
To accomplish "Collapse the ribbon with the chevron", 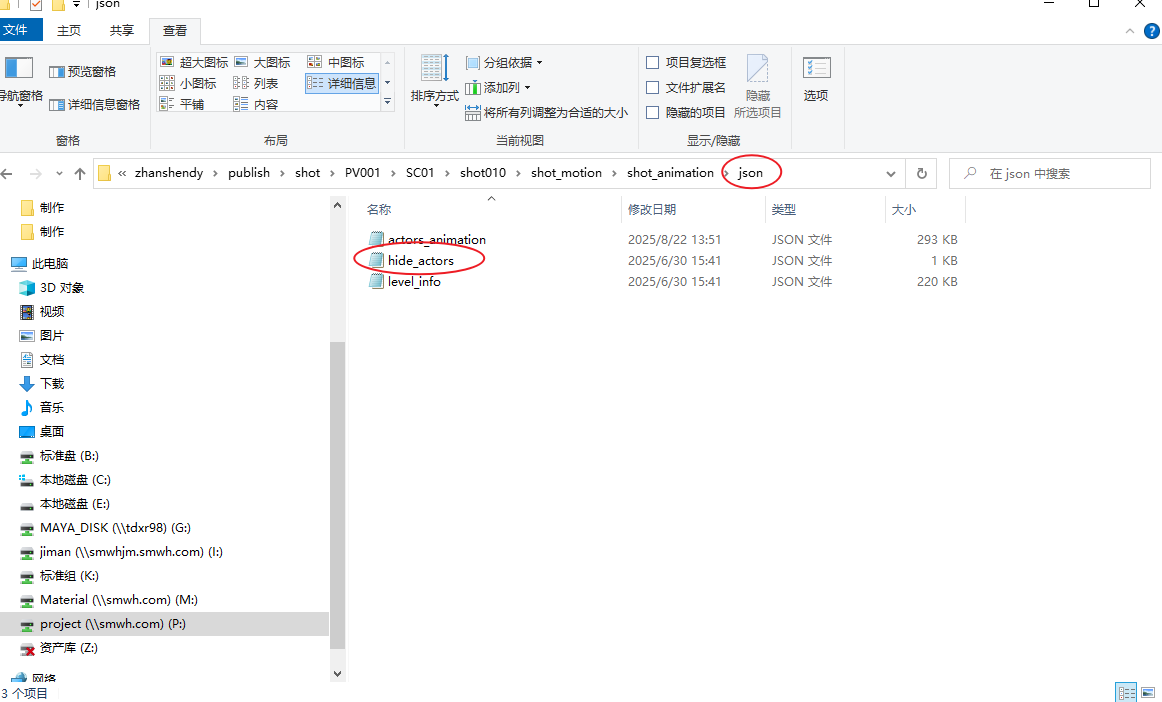I will 1129,31.
